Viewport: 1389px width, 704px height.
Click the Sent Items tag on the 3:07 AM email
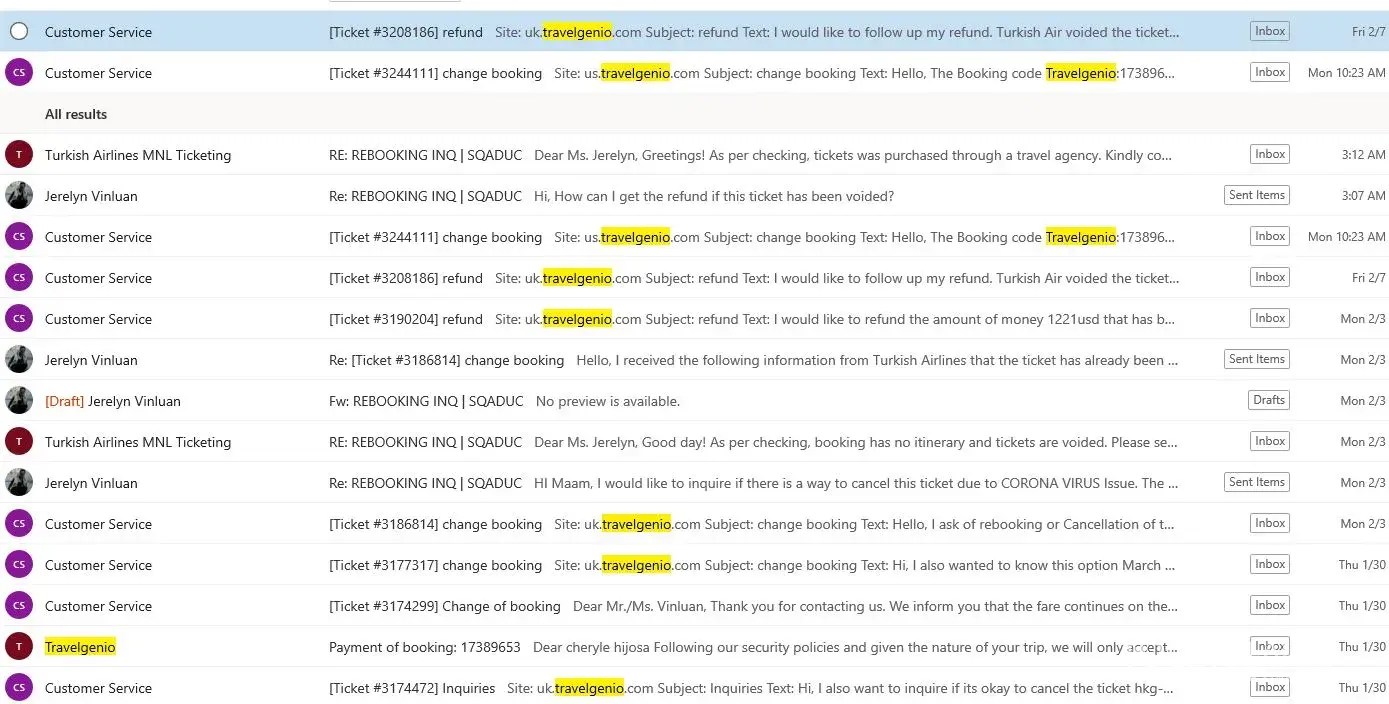click(x=1256, y=195)
